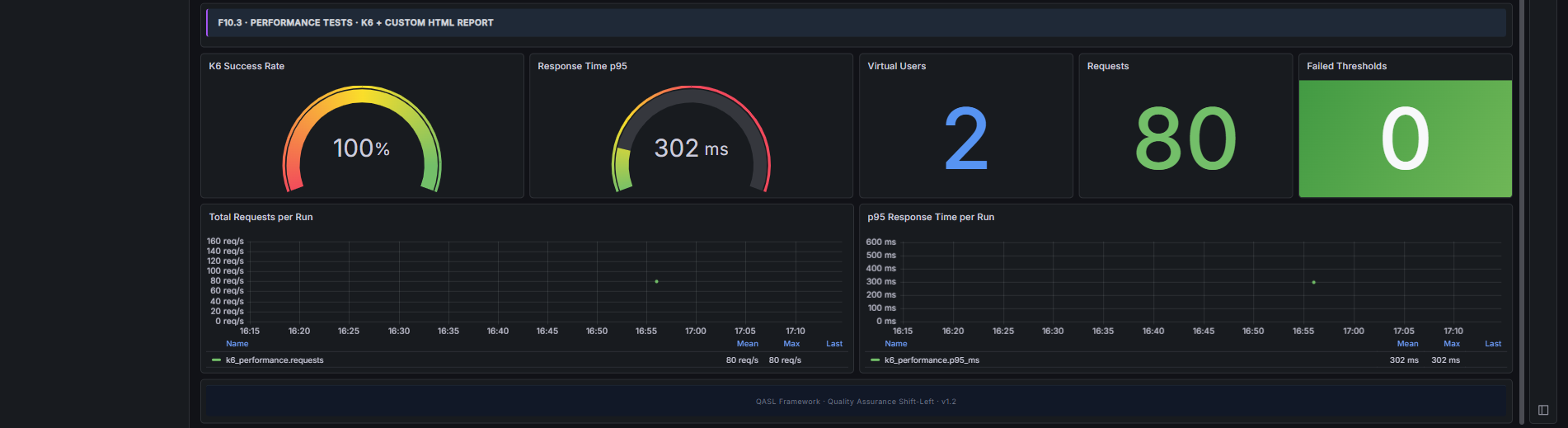
Task: Open the K6 Success Rate panel title
Action: click(x=246, y=66)
